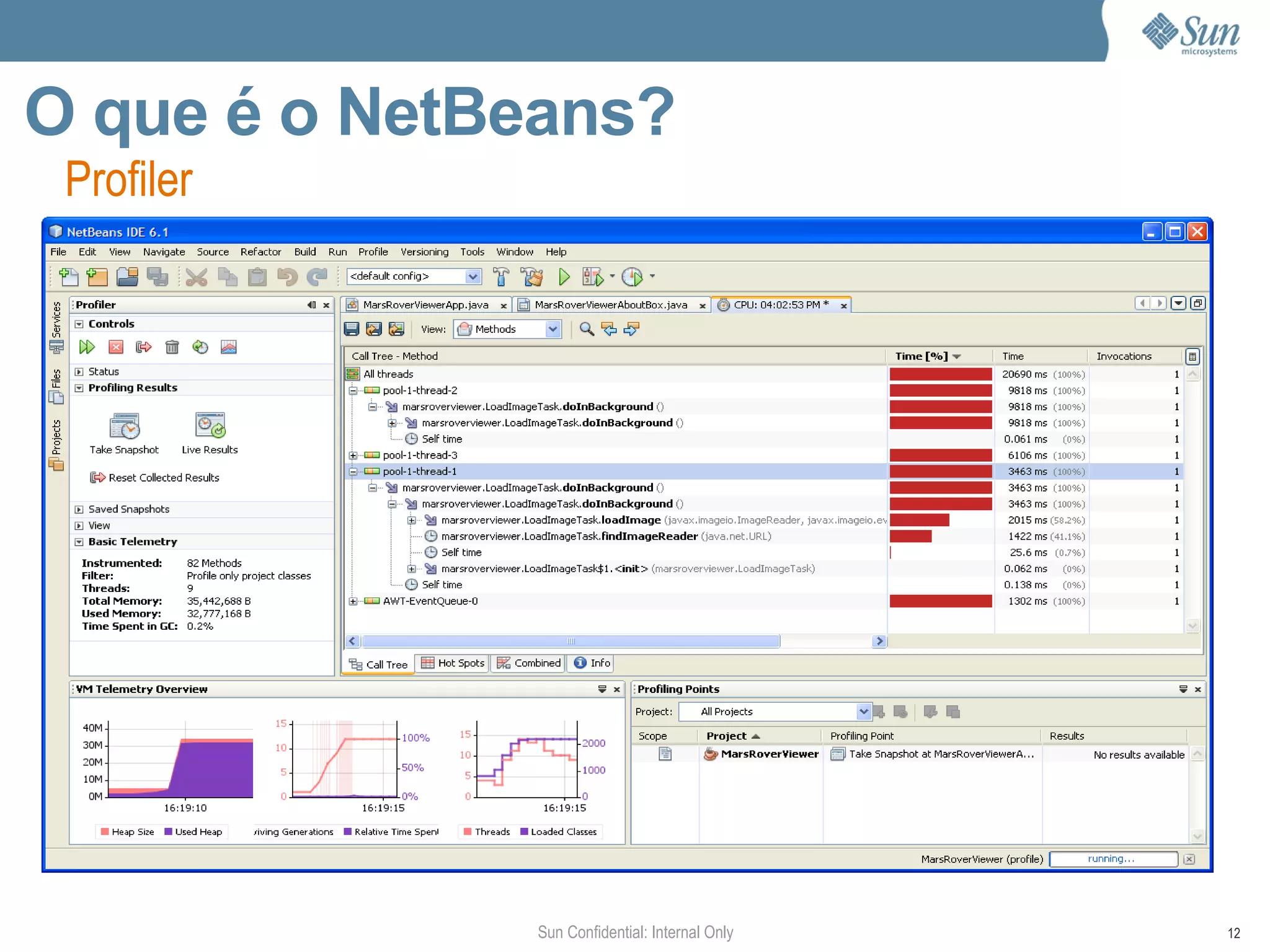Click the Find Next arrow icon
Viewport: 1270px width, 952px height.
click(x=632, y=329)
